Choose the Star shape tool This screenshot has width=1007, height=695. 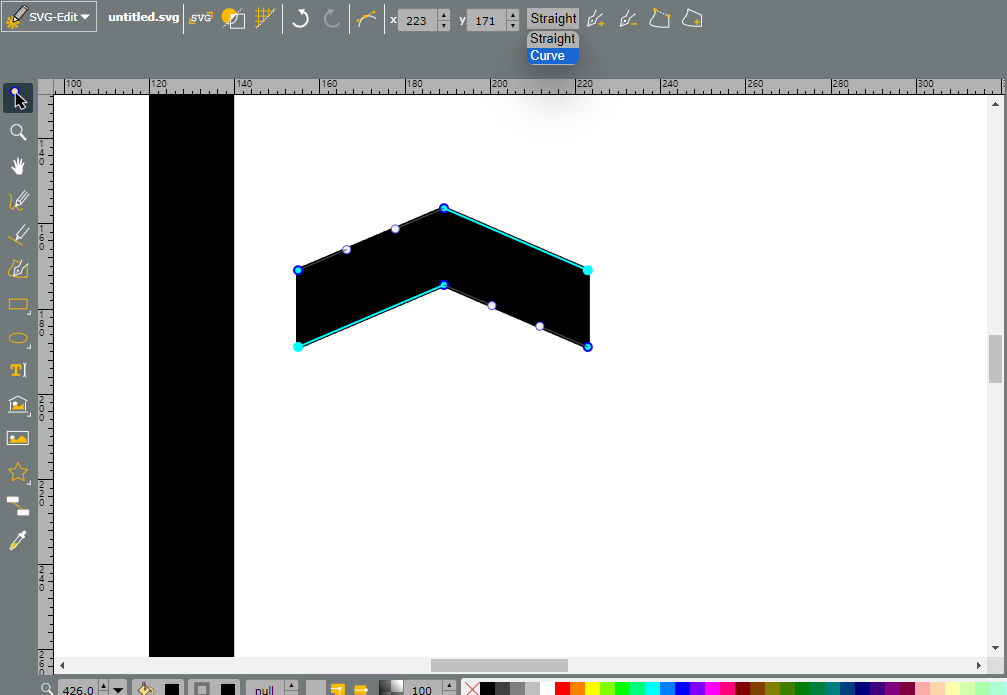click(18, 472)
